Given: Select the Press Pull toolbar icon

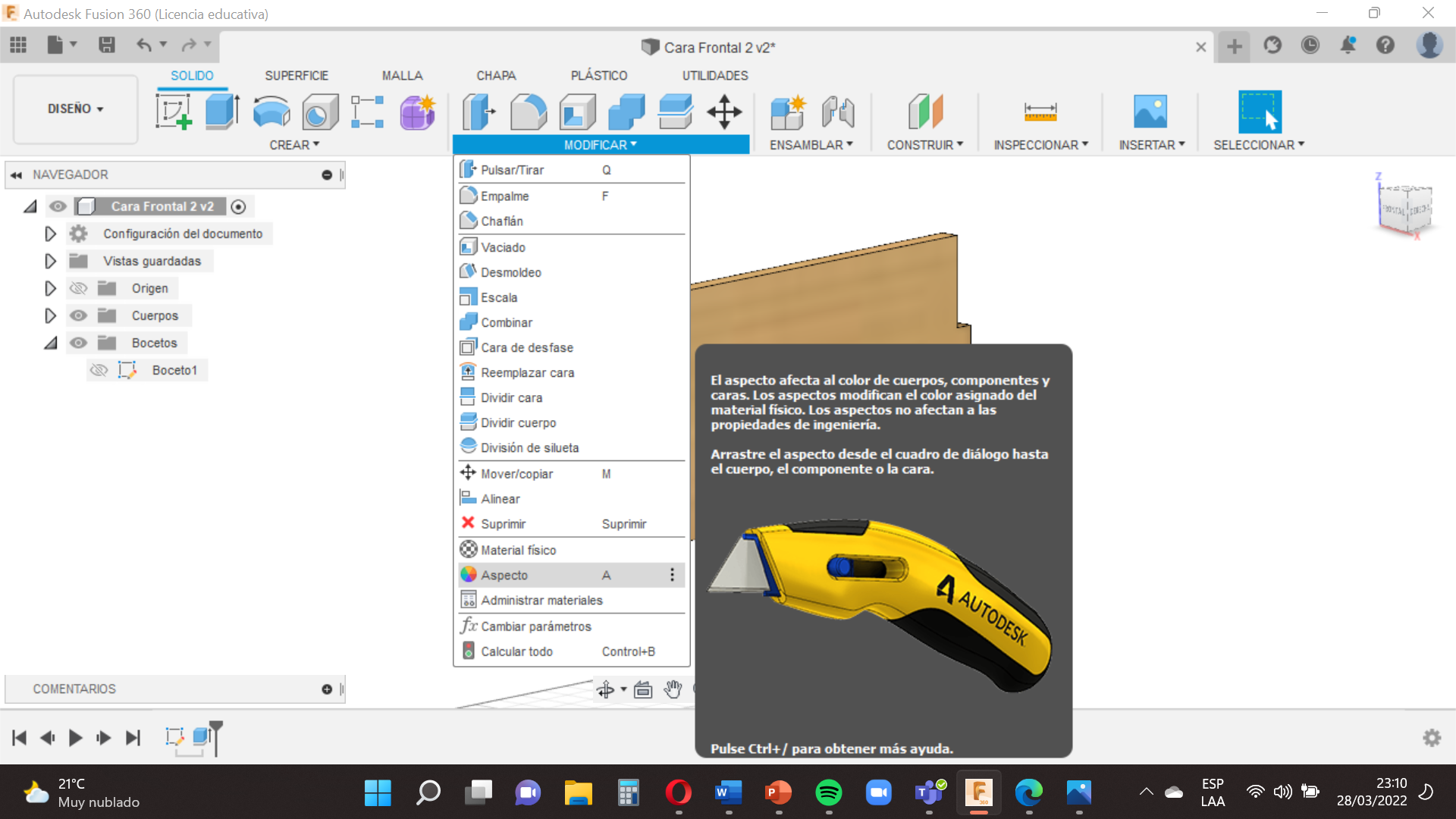Looking at the screenshot, I should [479, 111].
